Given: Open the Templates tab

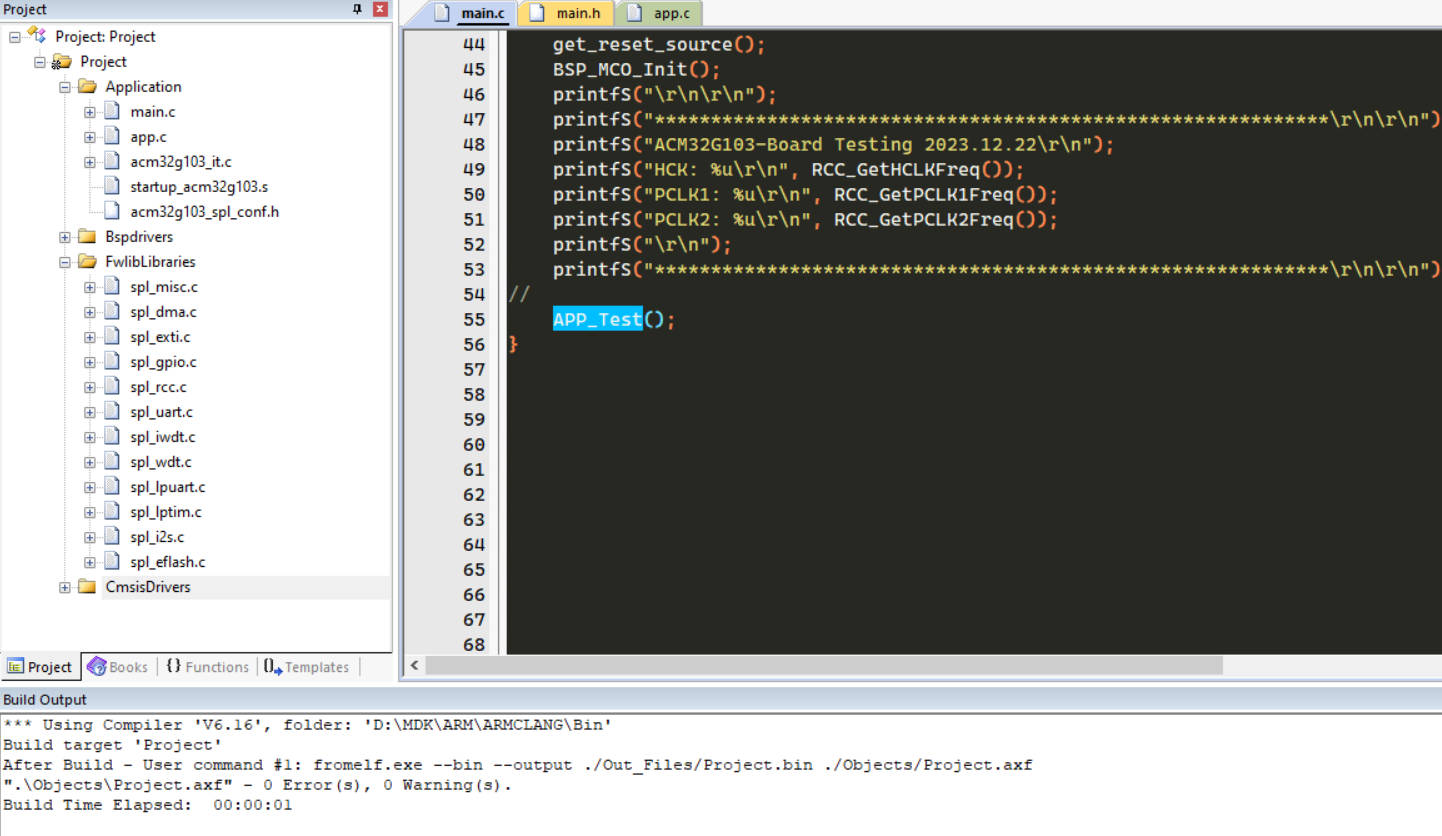Looking at the screenshot, I should tap(306, 667).
